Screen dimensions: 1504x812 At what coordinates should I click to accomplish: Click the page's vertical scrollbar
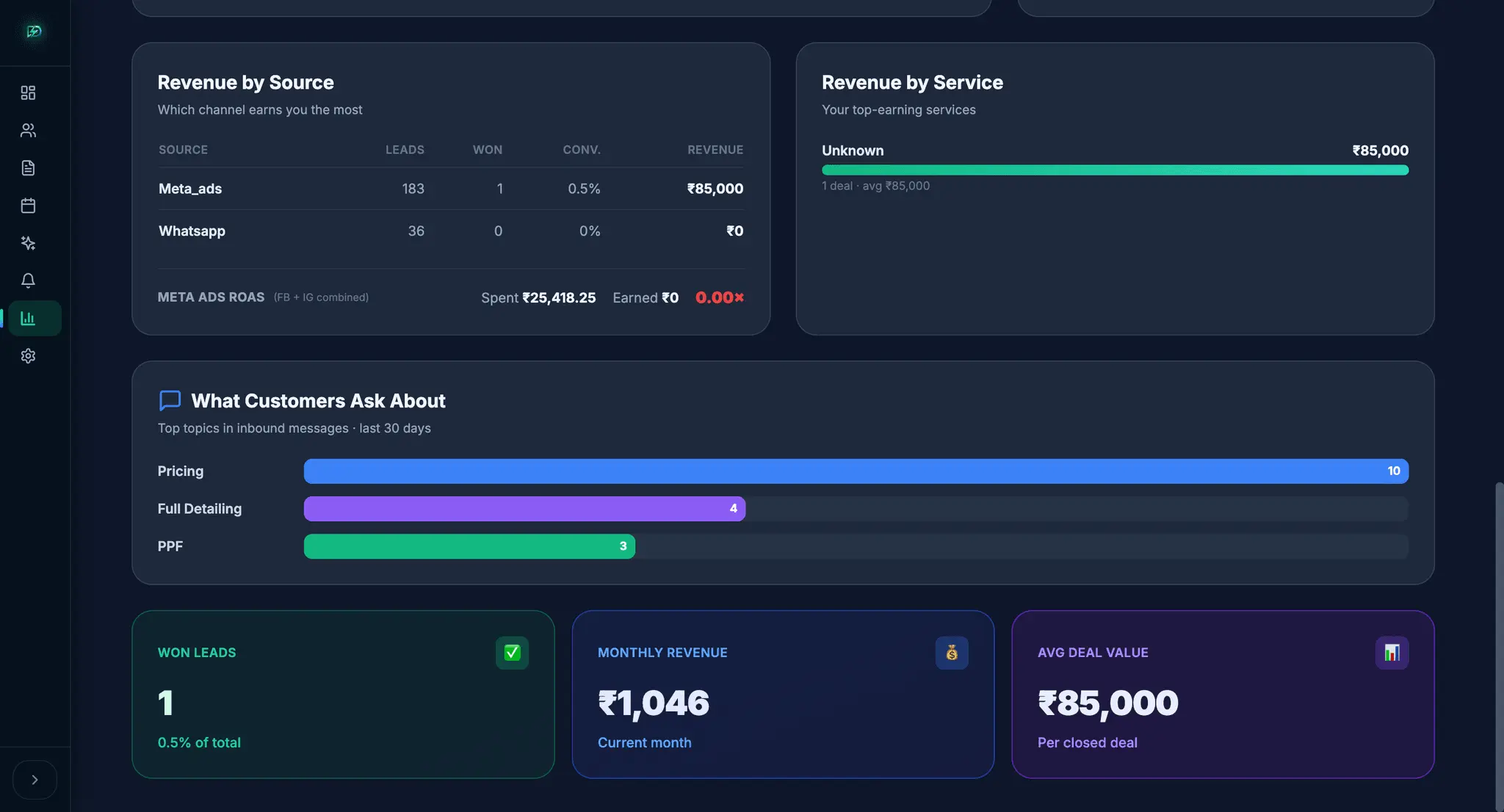coord(1499,646)
